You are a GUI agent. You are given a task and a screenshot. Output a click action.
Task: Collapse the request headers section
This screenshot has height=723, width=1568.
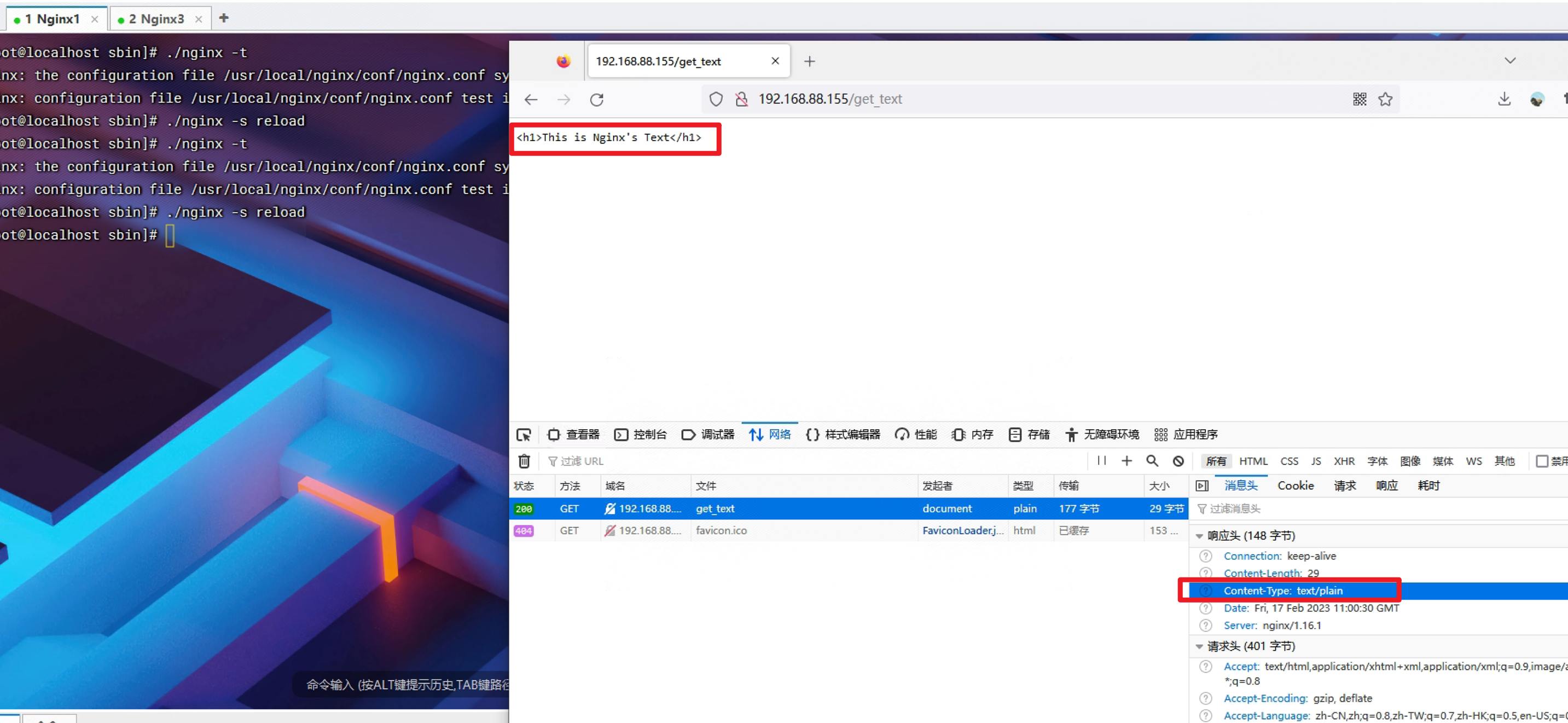(x=1199, y=646)
